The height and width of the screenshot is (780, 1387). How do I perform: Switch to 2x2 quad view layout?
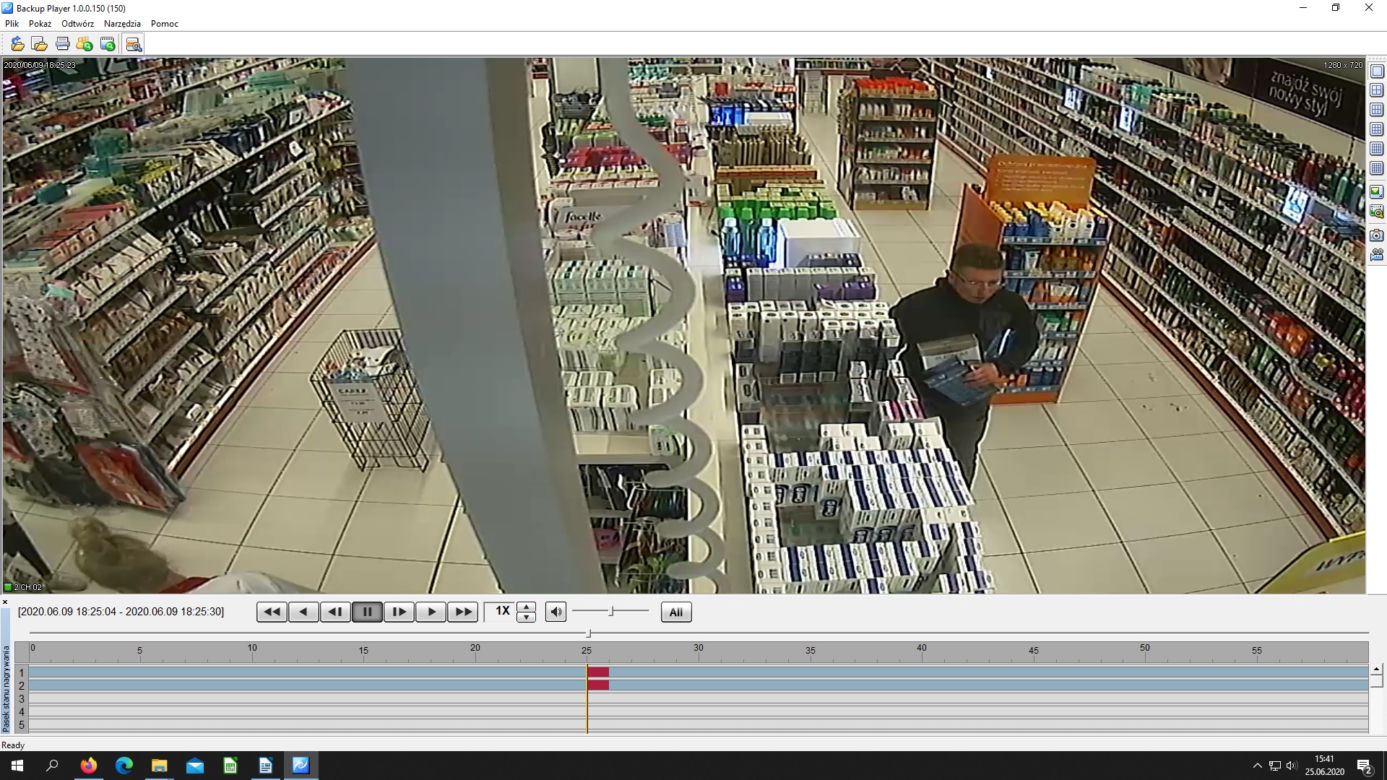click(1377, 90)
